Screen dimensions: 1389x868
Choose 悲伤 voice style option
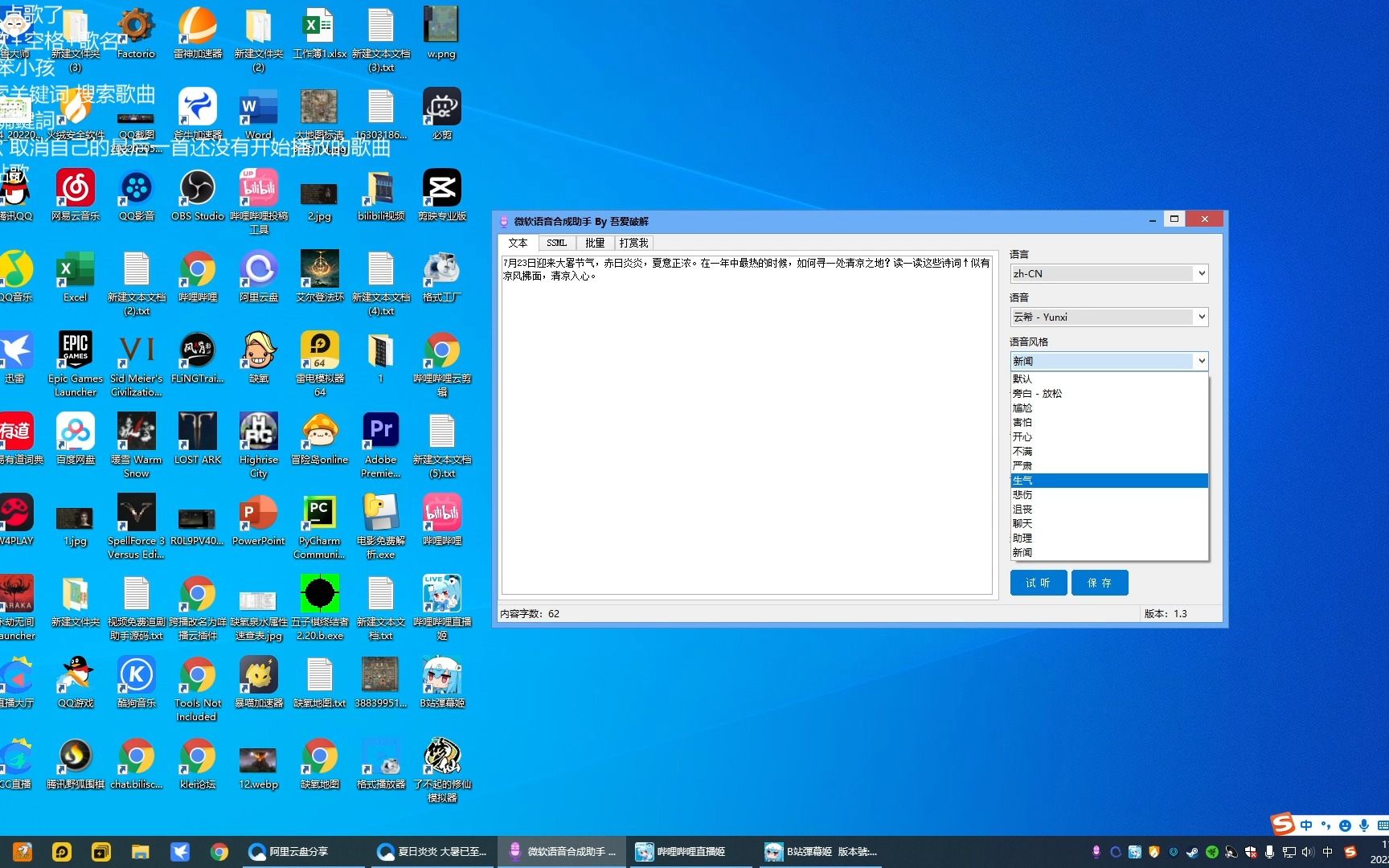pos(1109,494)
